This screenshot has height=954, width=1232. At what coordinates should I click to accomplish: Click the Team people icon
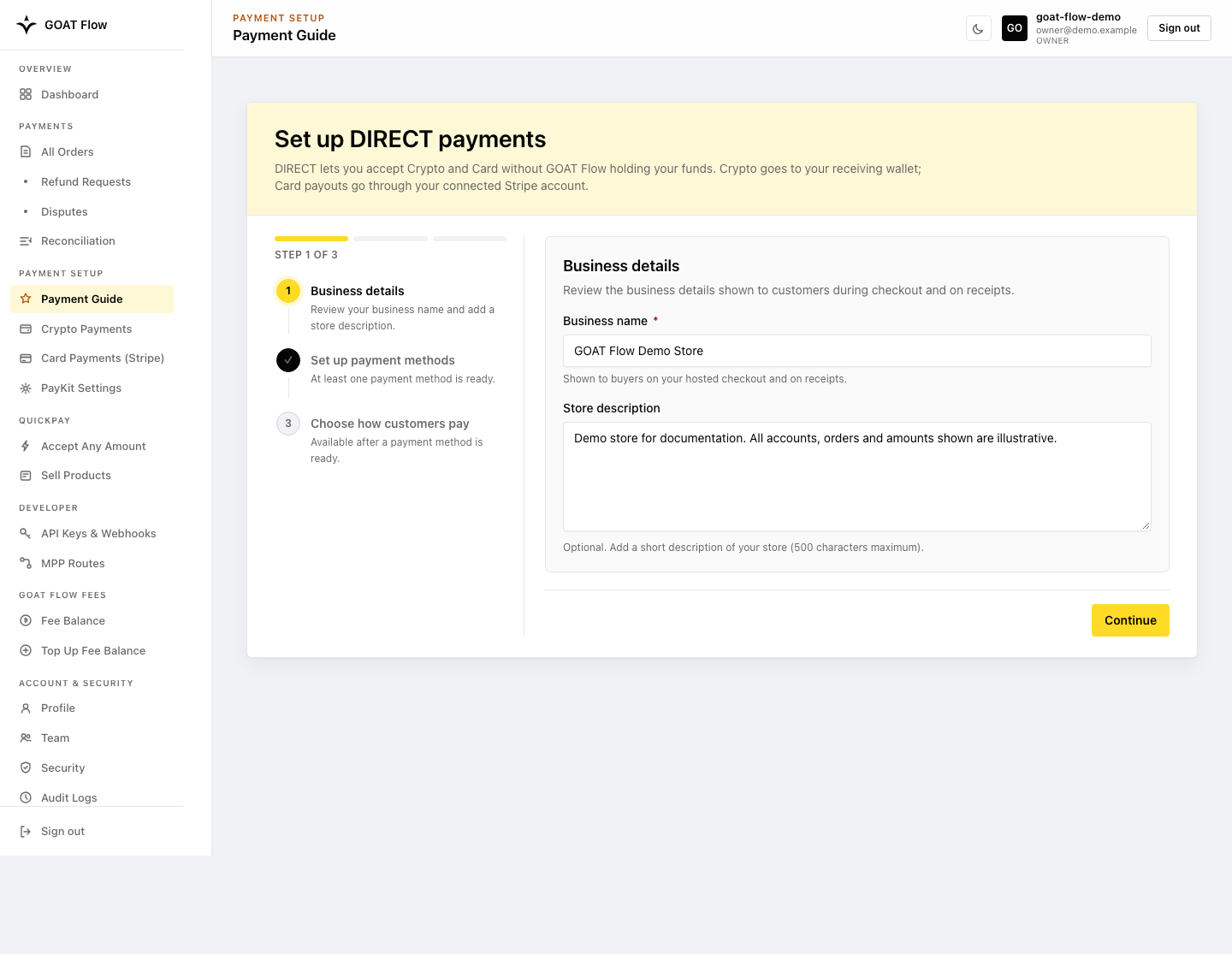(x=26, y=738)
